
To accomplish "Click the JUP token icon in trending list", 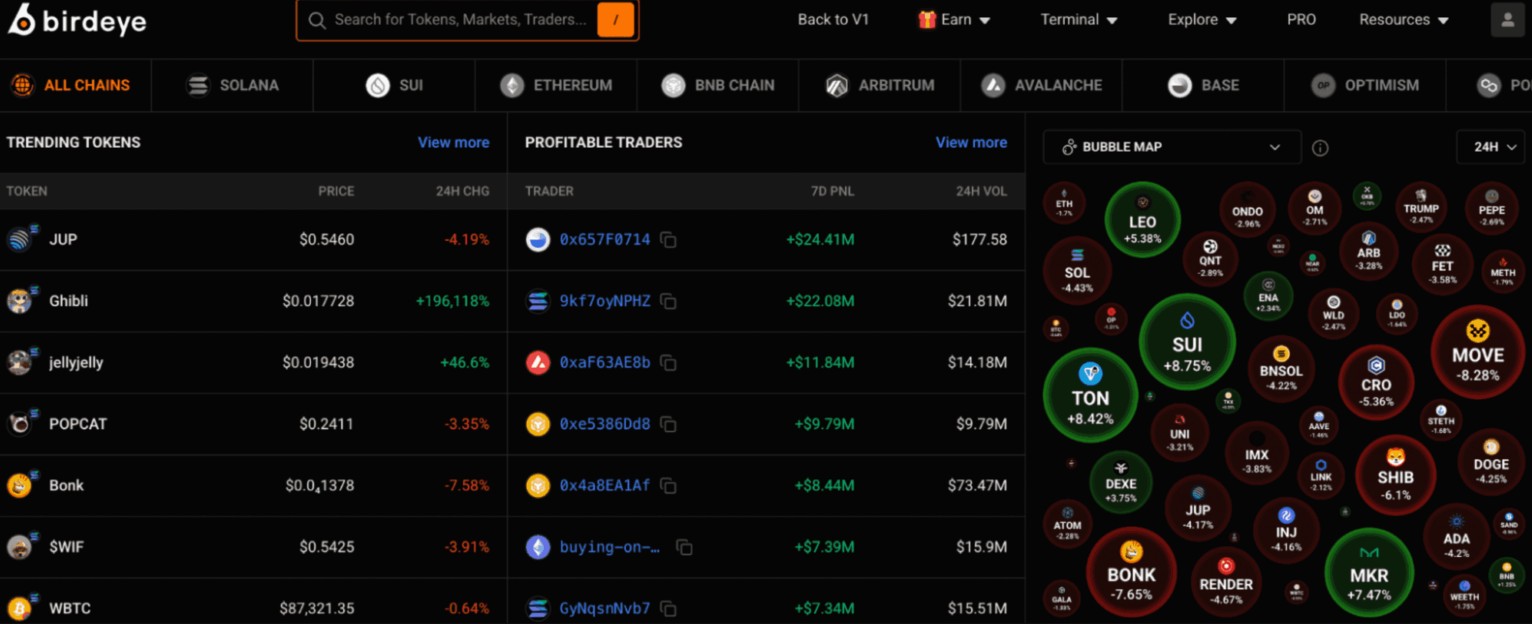I will 23,239.
